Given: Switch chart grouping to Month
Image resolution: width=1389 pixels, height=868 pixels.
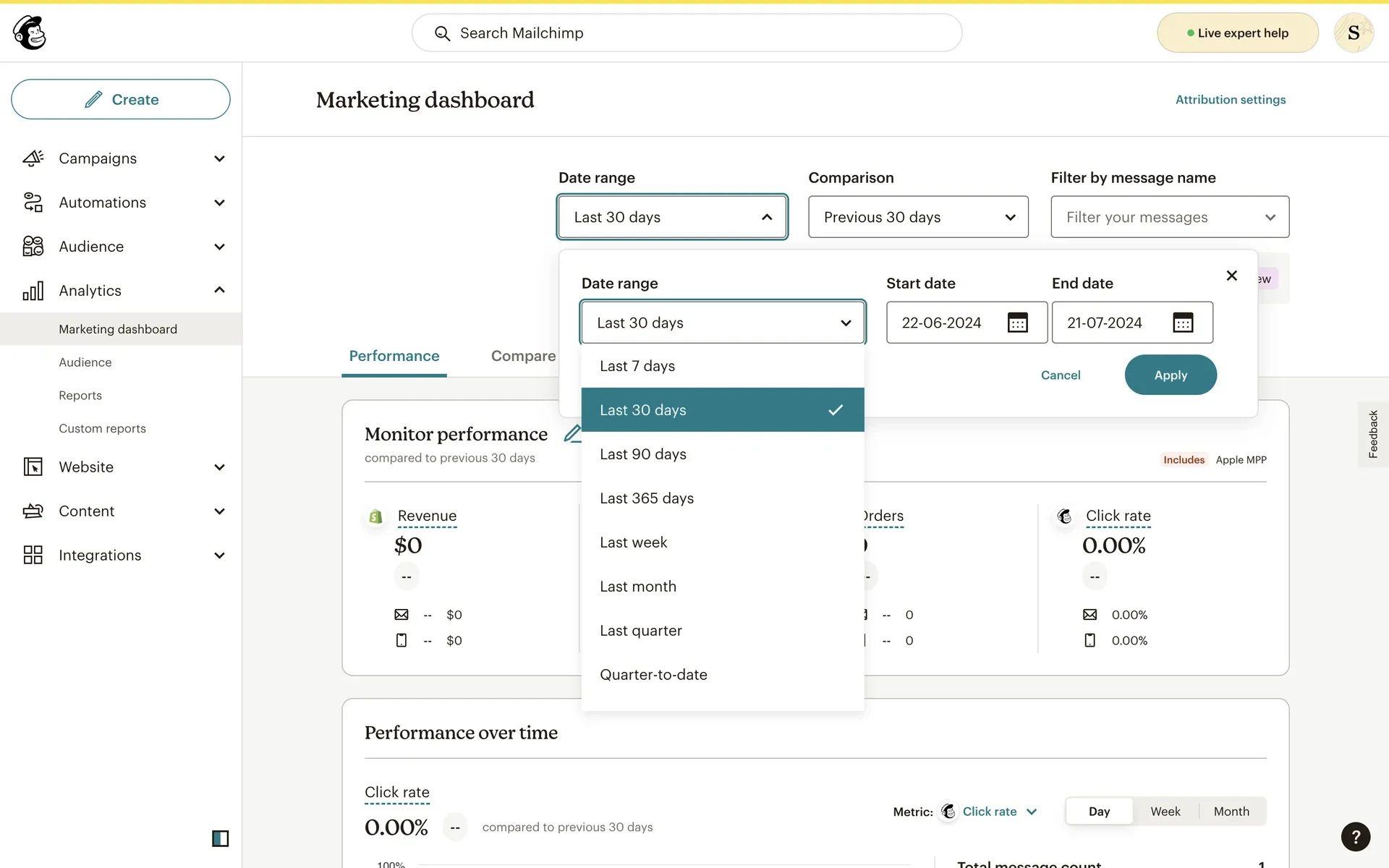Looking at the screenshot, I should [x=1231, y=812].
